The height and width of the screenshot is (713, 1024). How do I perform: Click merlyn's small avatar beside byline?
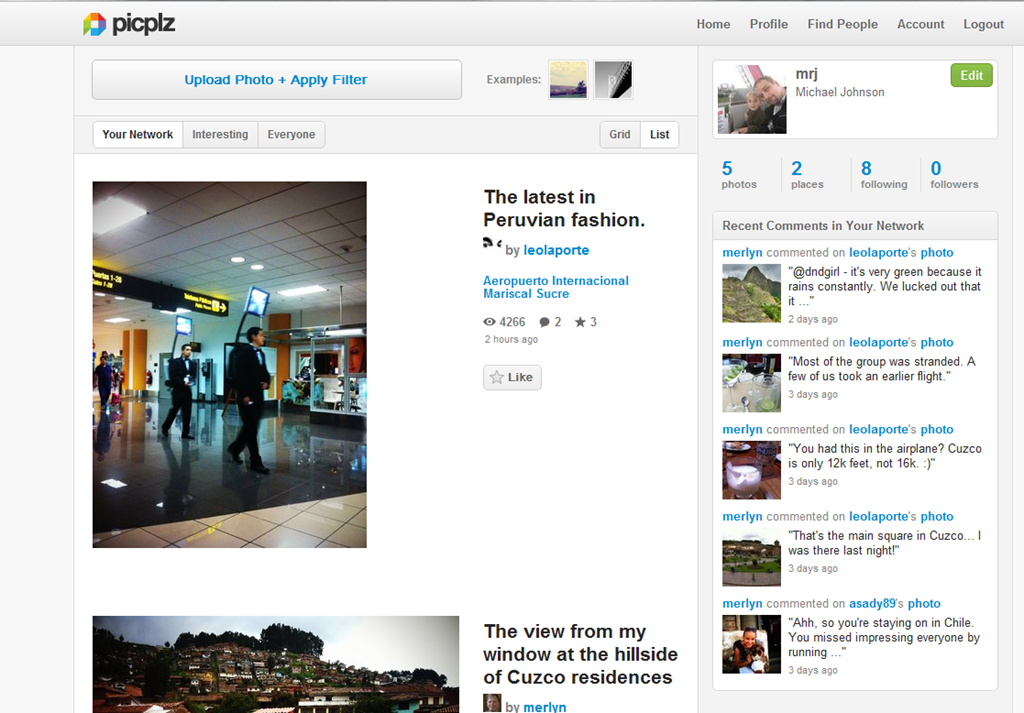(x=492, y=703)
